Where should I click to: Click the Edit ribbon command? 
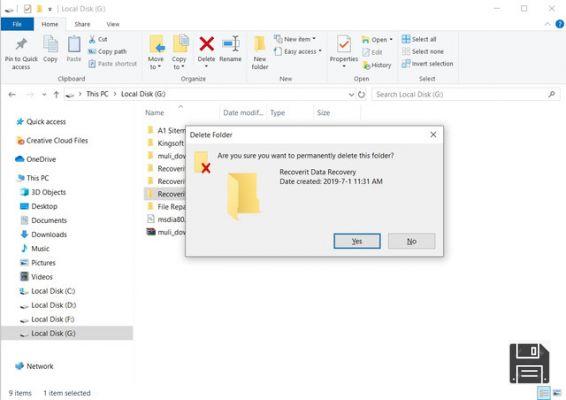372,52
